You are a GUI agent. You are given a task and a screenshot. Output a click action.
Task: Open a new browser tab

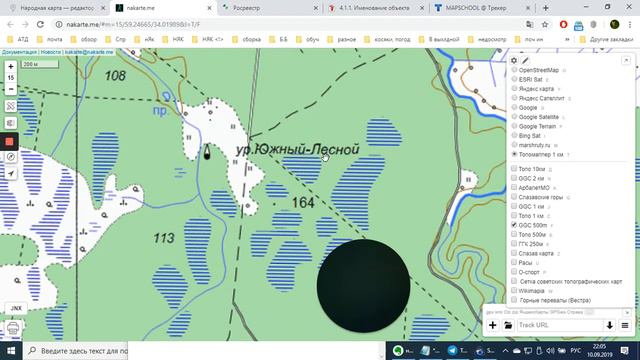coord(546,8)
